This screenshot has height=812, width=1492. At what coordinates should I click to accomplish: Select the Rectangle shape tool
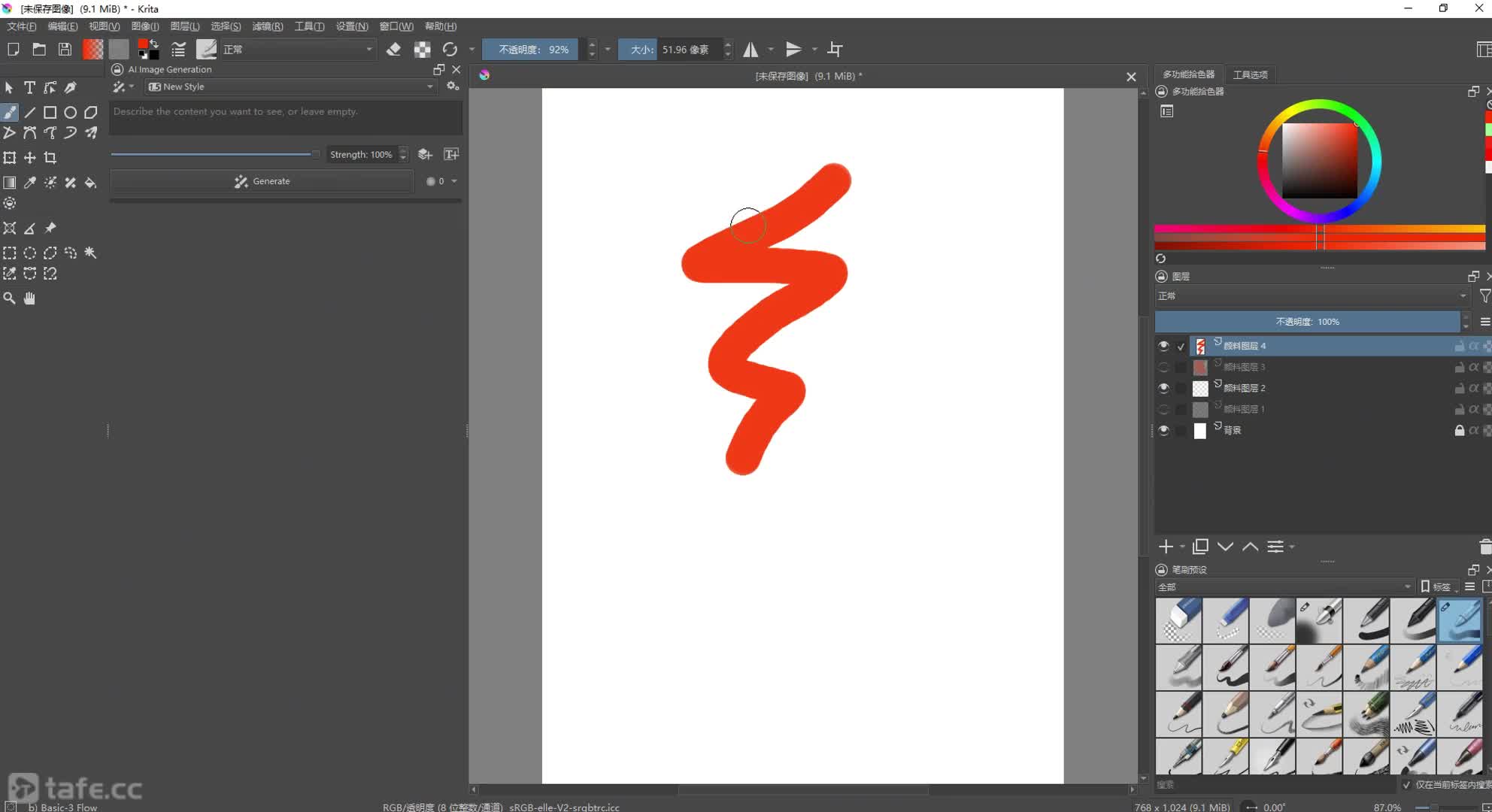click(x=50, y=113)
